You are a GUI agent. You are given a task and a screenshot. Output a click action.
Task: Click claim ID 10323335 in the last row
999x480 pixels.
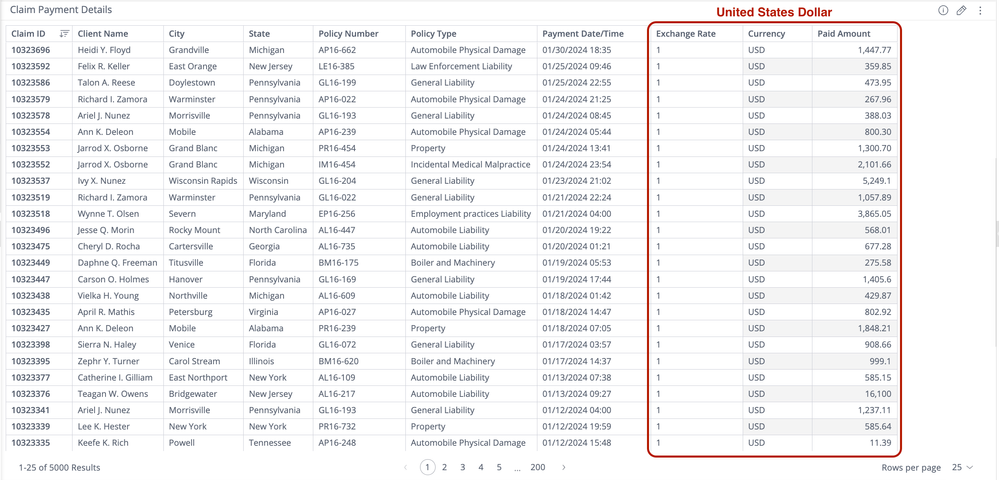click(31, 443)
